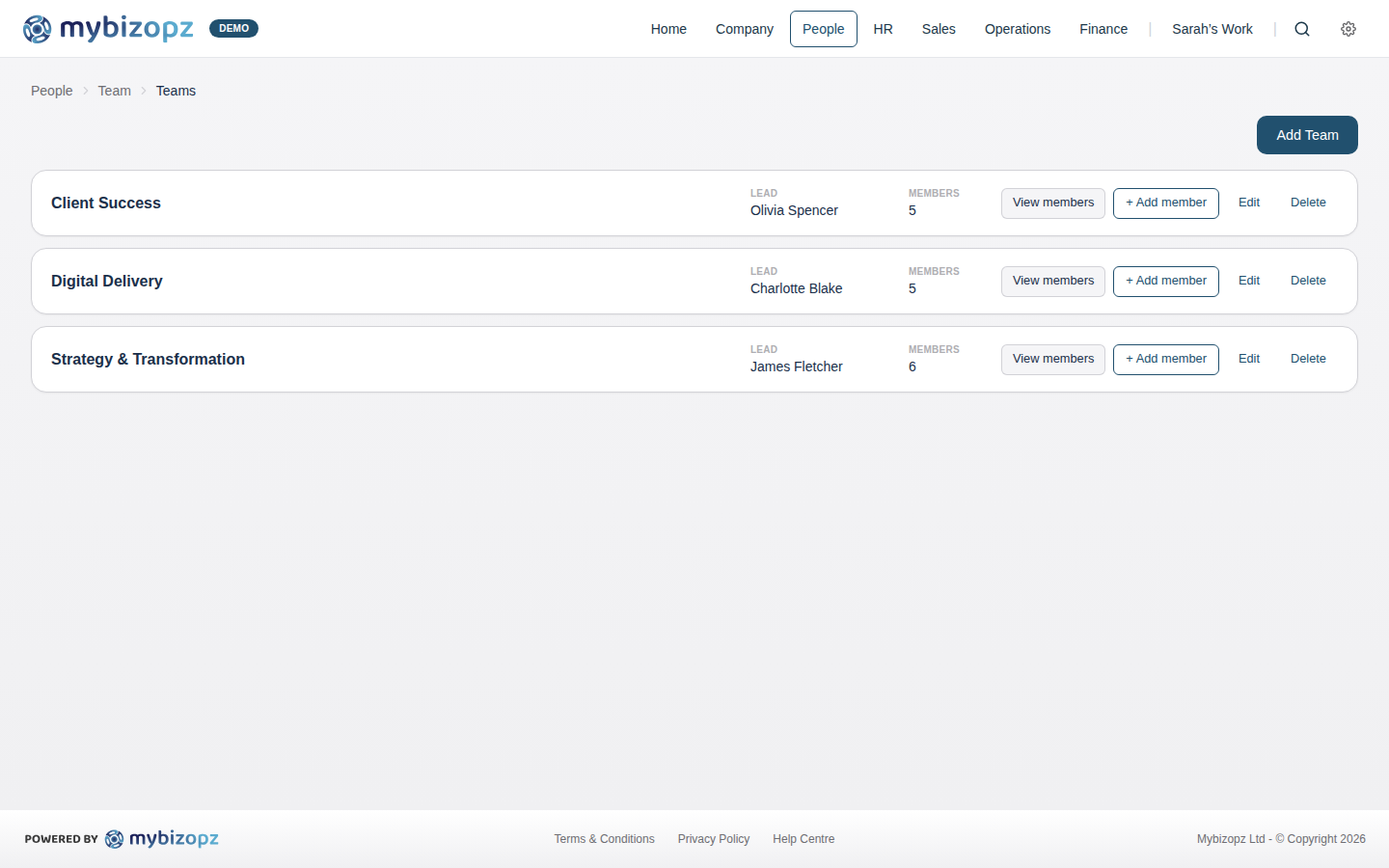Open Terms & Conditions in the footer

pyautogui.click(x=604, y=838)
